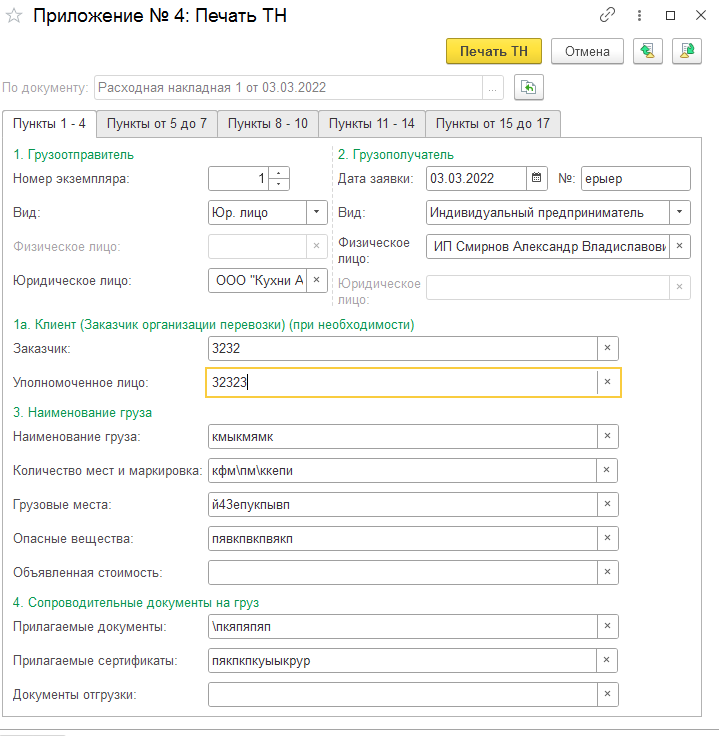Click the Уполномоченное лицо input field
The height and width of the screenshot is (736, 719).
pos(403,382)
